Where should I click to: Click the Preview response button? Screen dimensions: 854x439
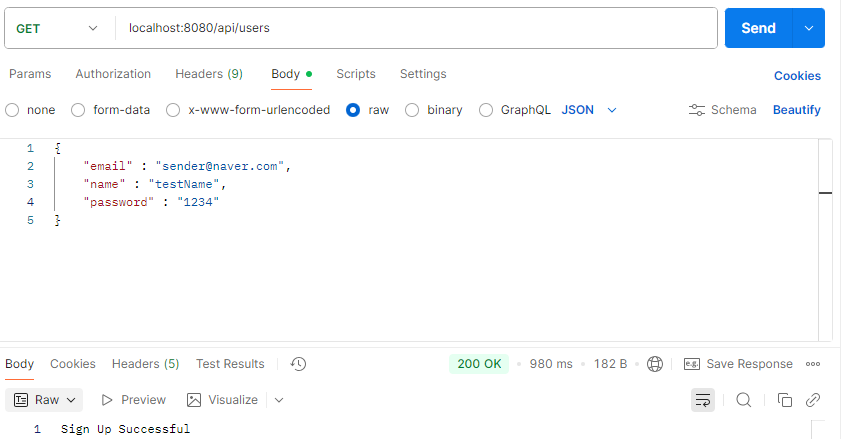pyautogui.click(x=133, y=400)
